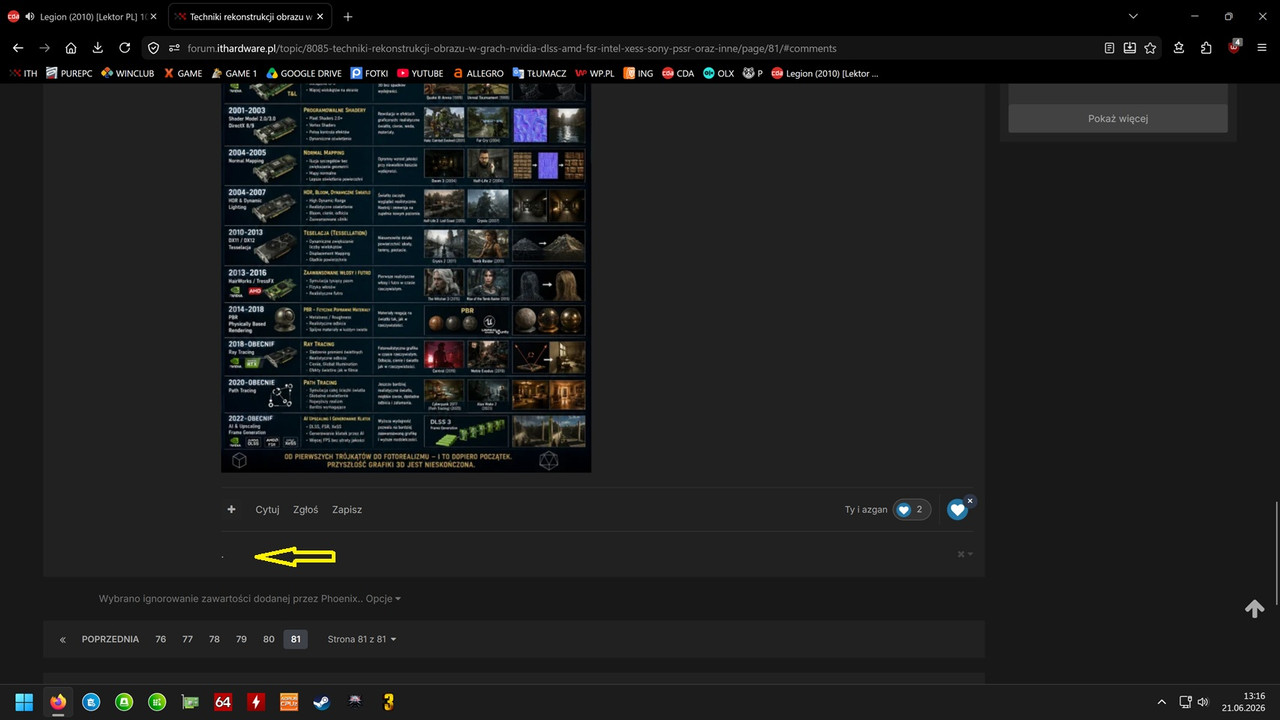Image resolution: width=1280 pixels, height=720 pixels.
Task: Open the GAME bookmark
Action: coord(183,73)
